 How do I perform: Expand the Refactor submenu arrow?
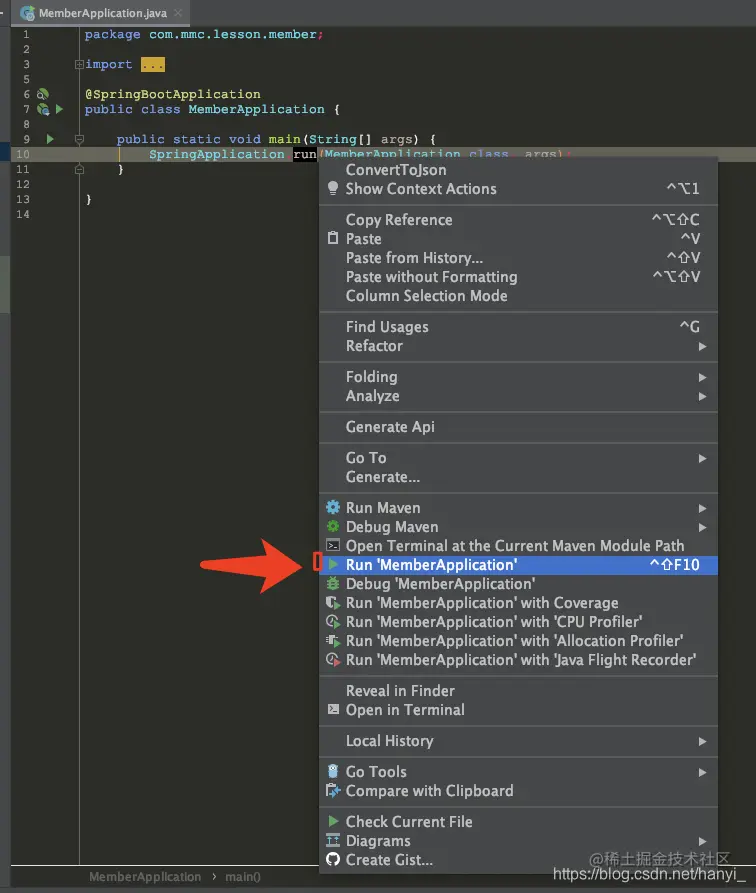[x=702, y=346]
